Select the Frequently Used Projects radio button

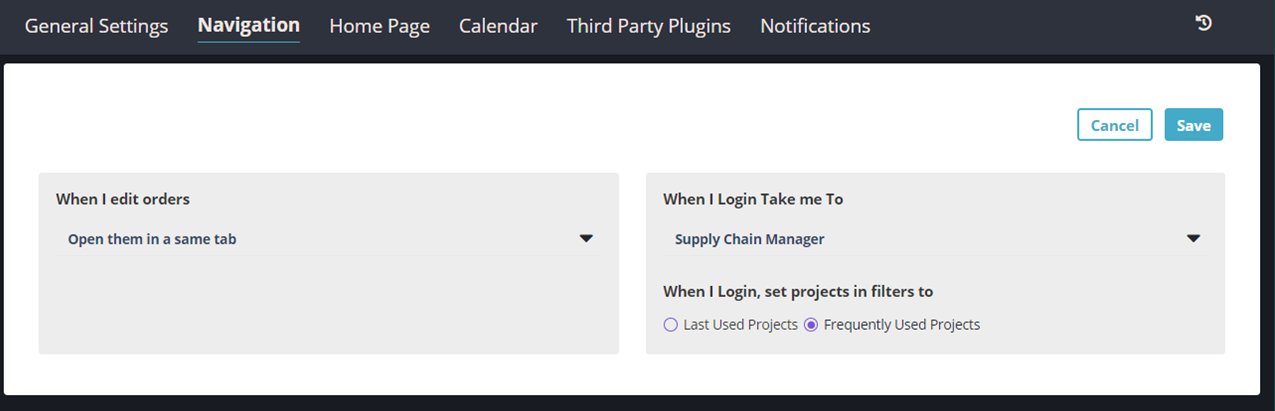click(x=811, y=325)
